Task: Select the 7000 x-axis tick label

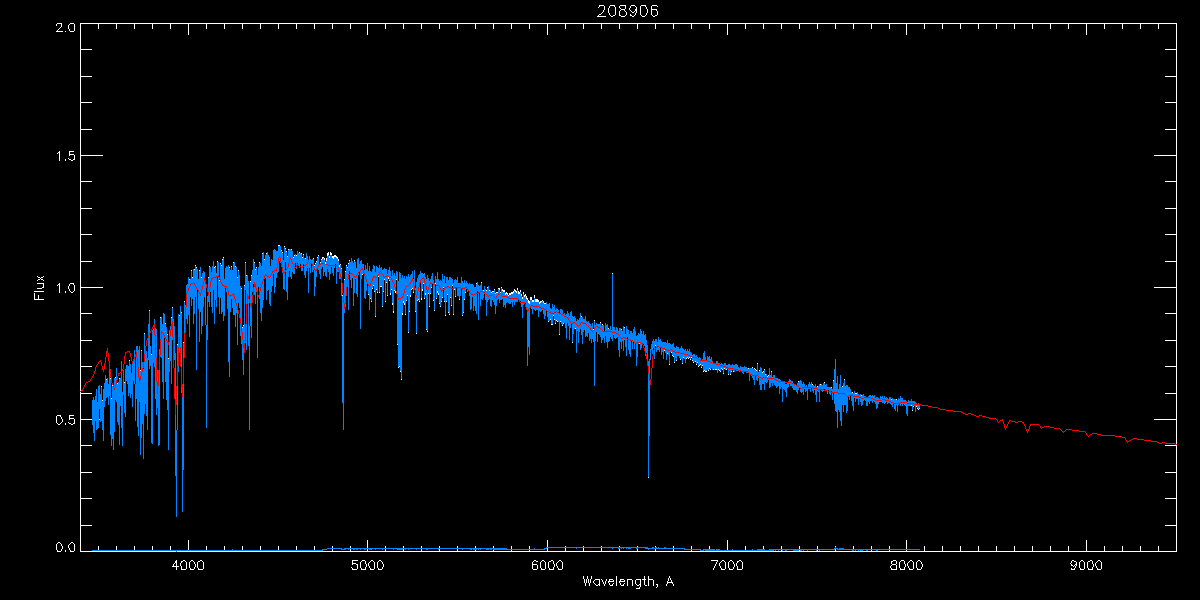Action: tap(727, 565)
